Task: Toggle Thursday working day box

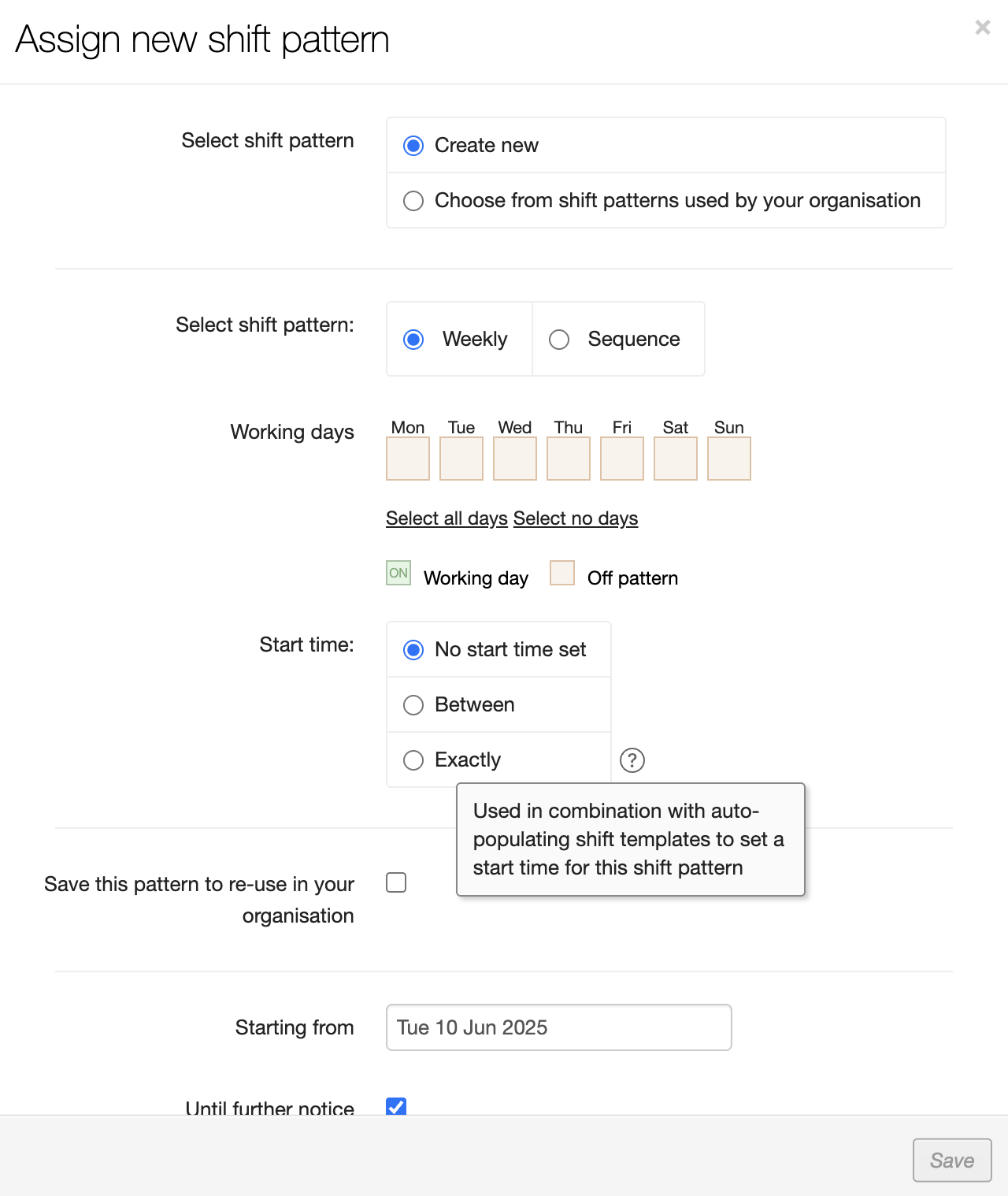Action: [568, 459]
